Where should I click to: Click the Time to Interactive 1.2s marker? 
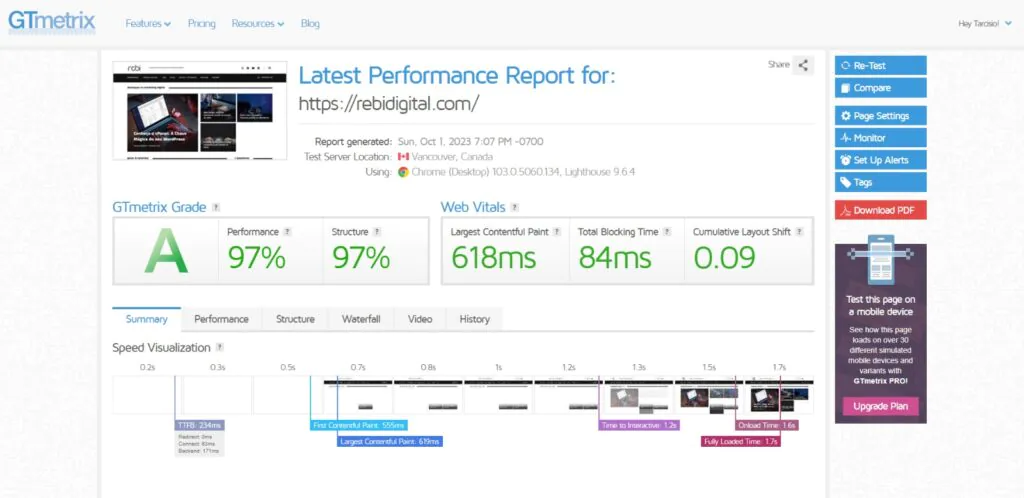(639, 425)
